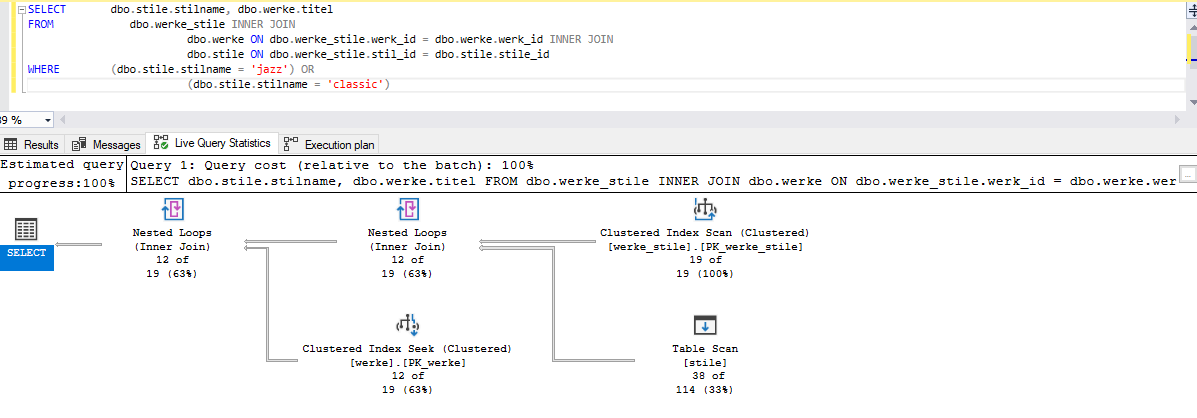Open the Execution plan tab

(x=330, y=144)
